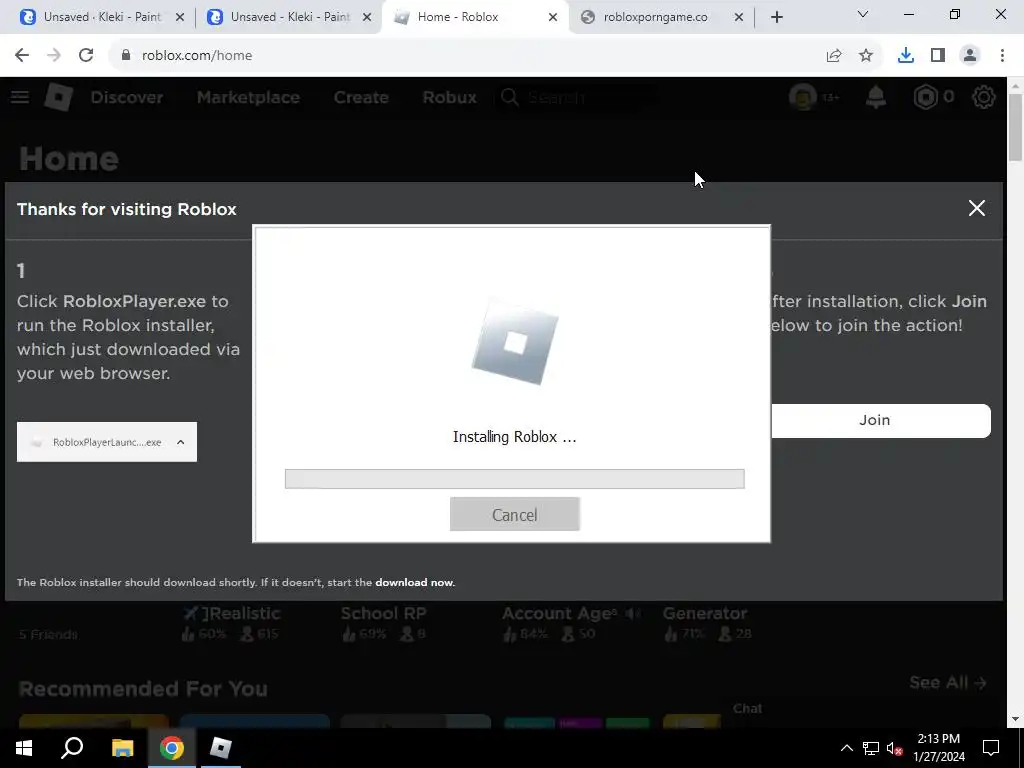The width and height of the screenshot is (1024, 768).
Task: Click Chrome icon in taskbar
Action: [171, 748]
